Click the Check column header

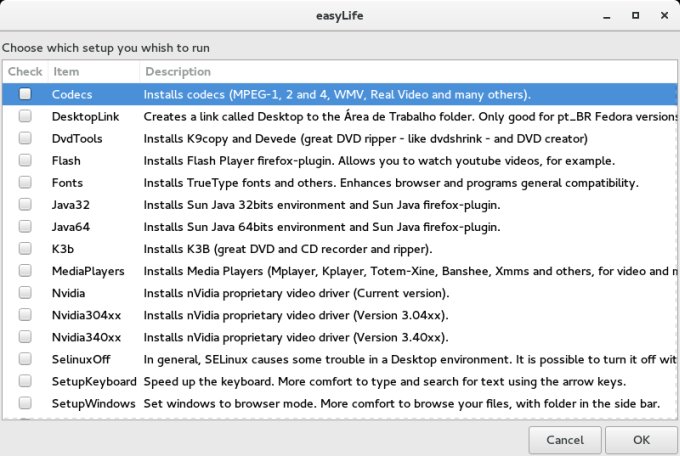click(25, 72)
